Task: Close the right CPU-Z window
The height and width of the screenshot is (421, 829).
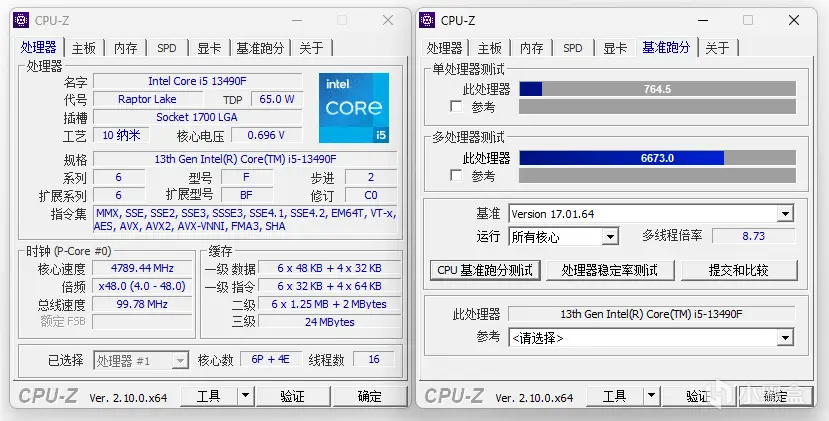Action: coord(794,20)
